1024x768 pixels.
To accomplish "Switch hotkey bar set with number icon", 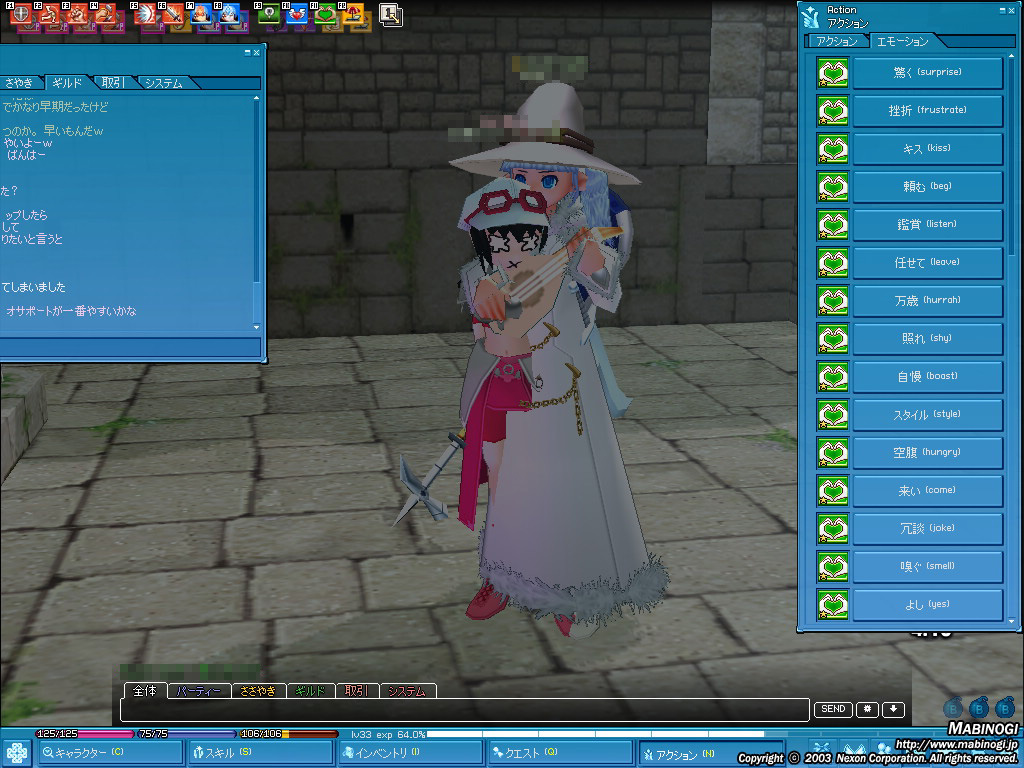I will (x=391, y=15).
